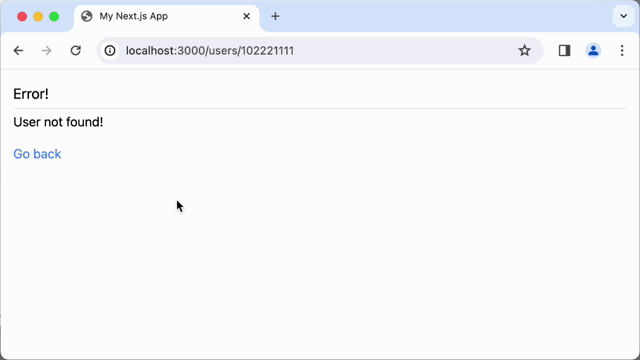Open the Chrome three-dot menu
The image size is (640, 360).
coord(622,51)
